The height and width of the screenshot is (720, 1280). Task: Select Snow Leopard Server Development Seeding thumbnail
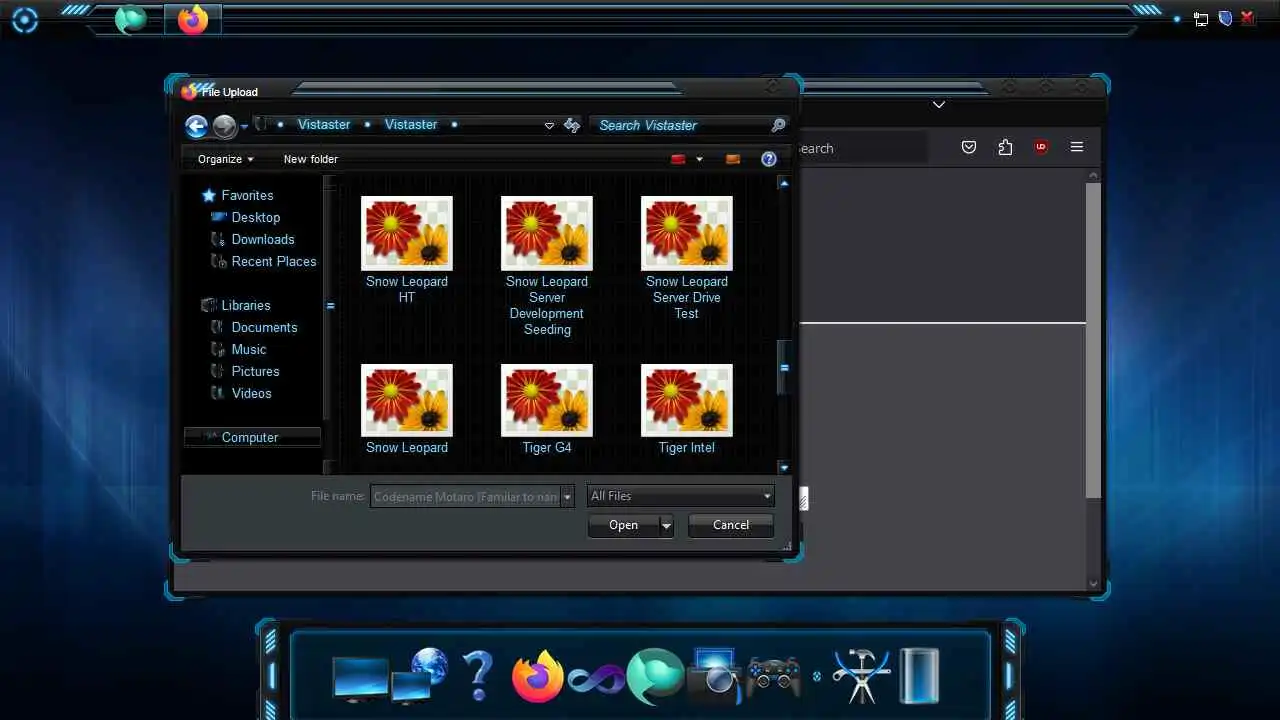(x=547, y=233)
